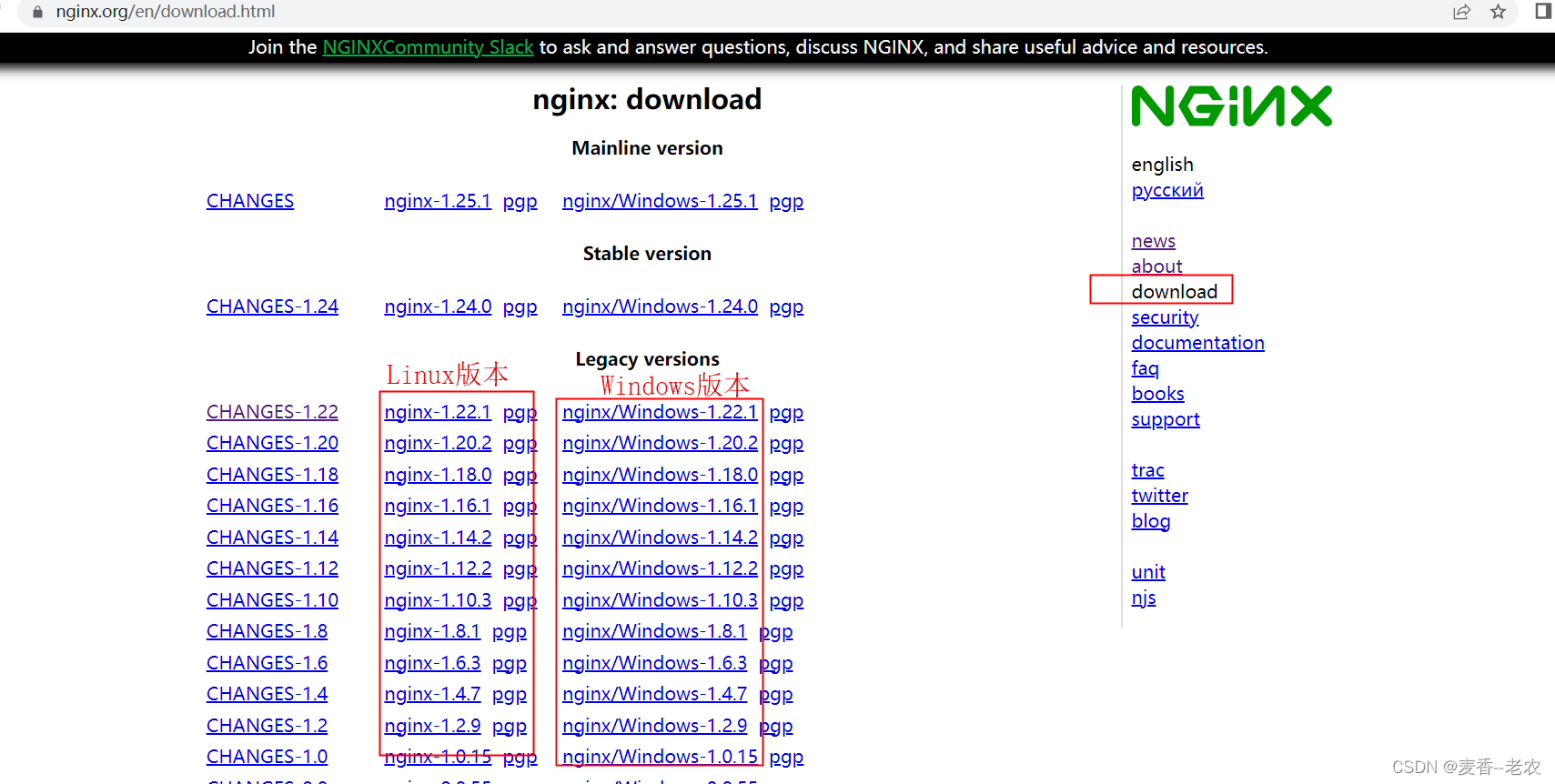Viewport: 1555px width, 784px height.
Task: Click the site lock icon in address bar
Action: (x=37, y=12)
